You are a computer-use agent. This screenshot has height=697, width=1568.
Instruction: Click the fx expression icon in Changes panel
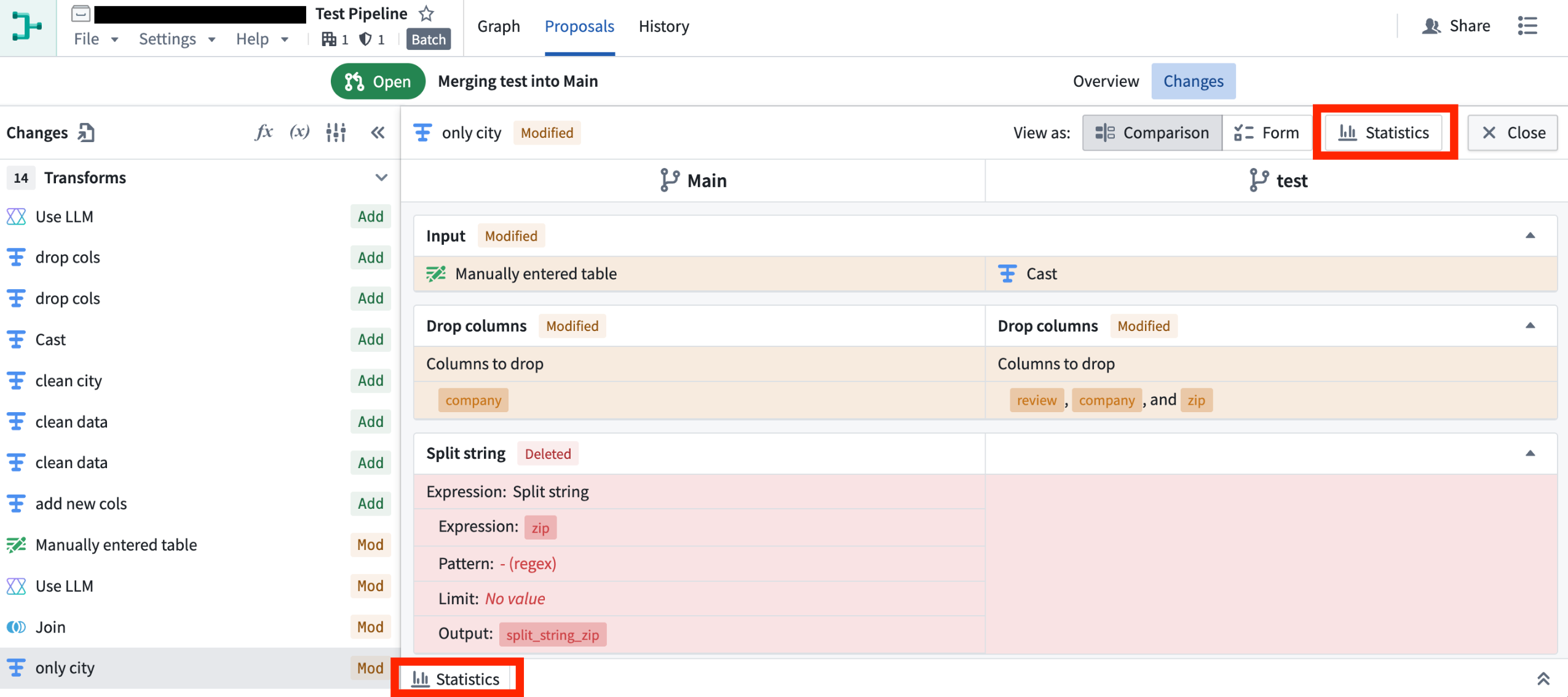point(263,132)
